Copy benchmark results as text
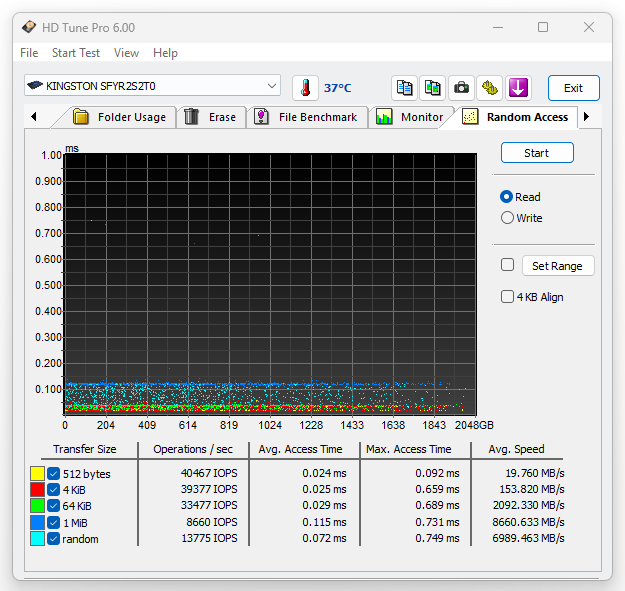The width and height of the screenshot is (625, 591). pos(405,88)
